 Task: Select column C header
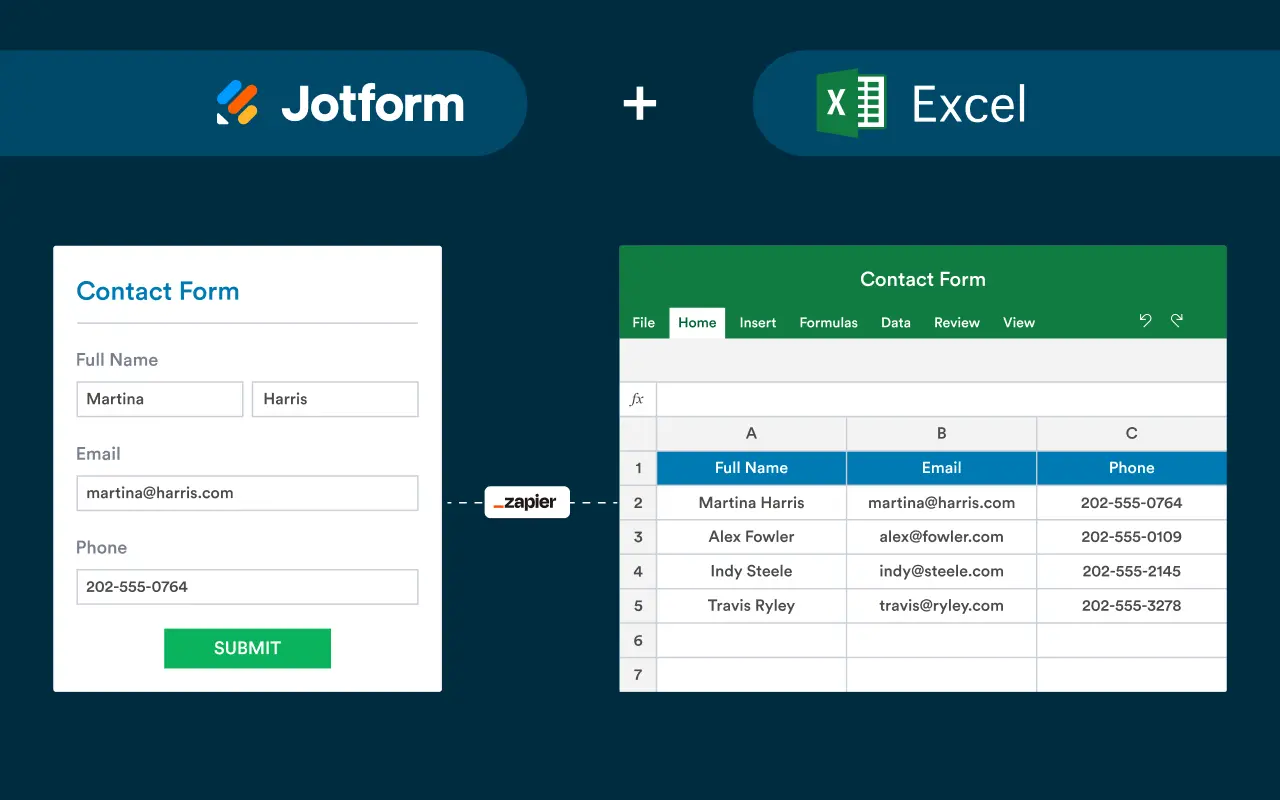1131,433
